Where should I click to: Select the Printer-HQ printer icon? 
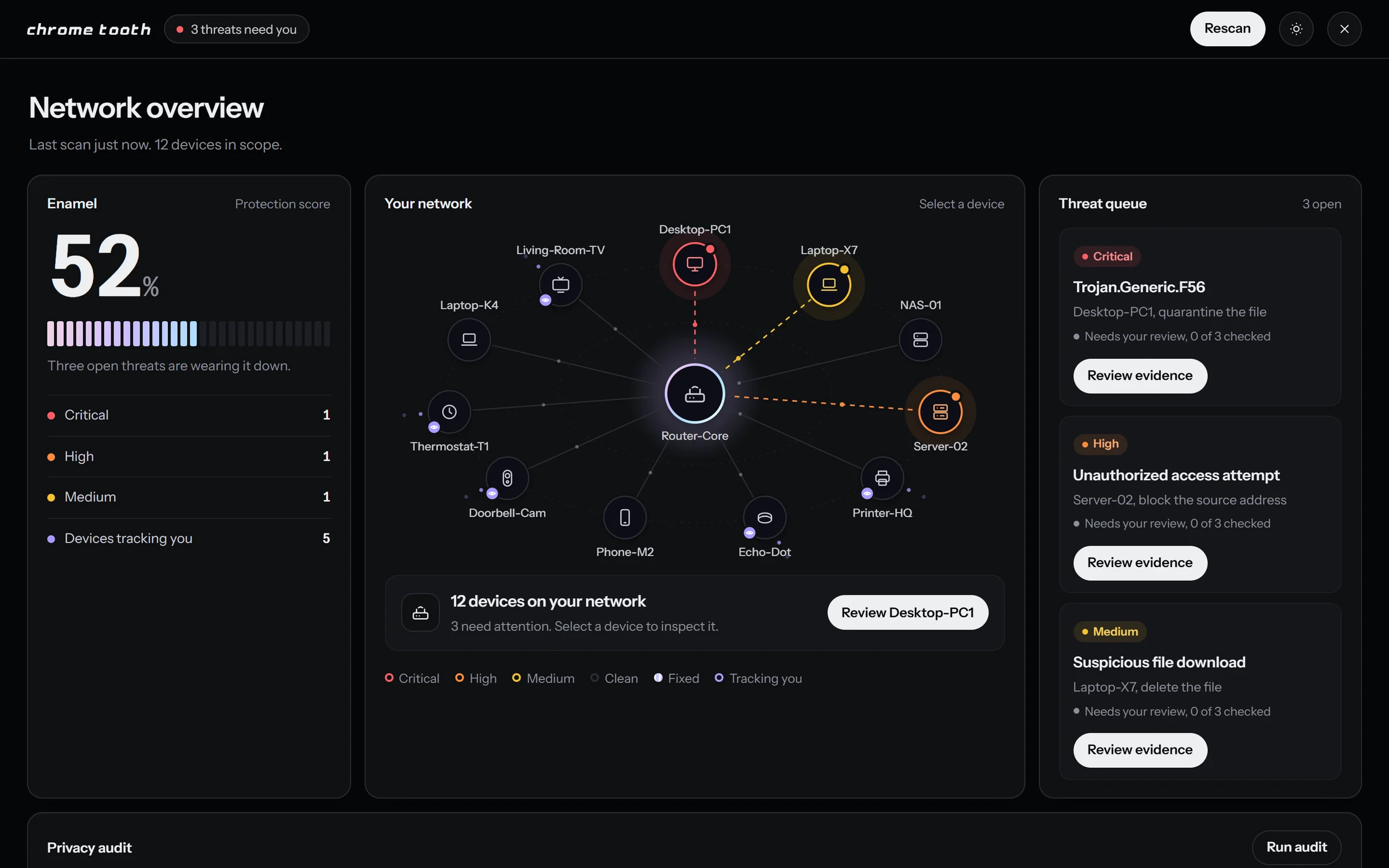pos(882,478)
